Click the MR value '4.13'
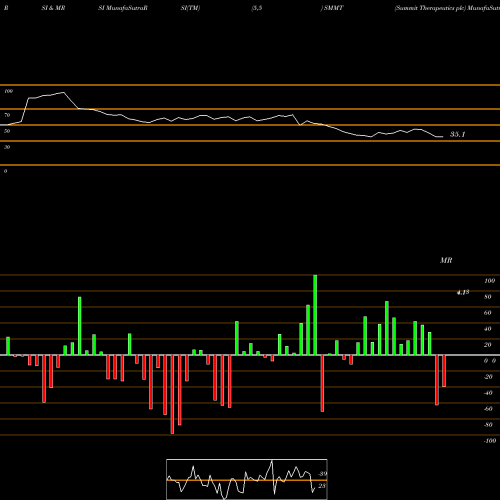Screen dimensions: 500x500 (463, 292)
